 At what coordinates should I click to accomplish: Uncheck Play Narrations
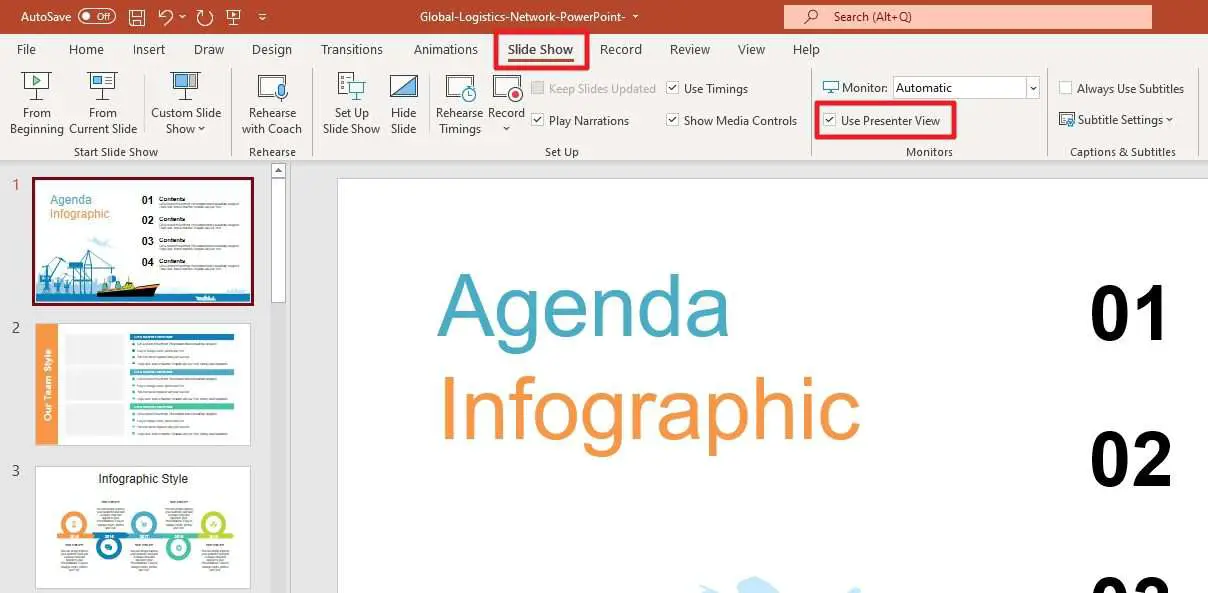click(x=539, y=120)
